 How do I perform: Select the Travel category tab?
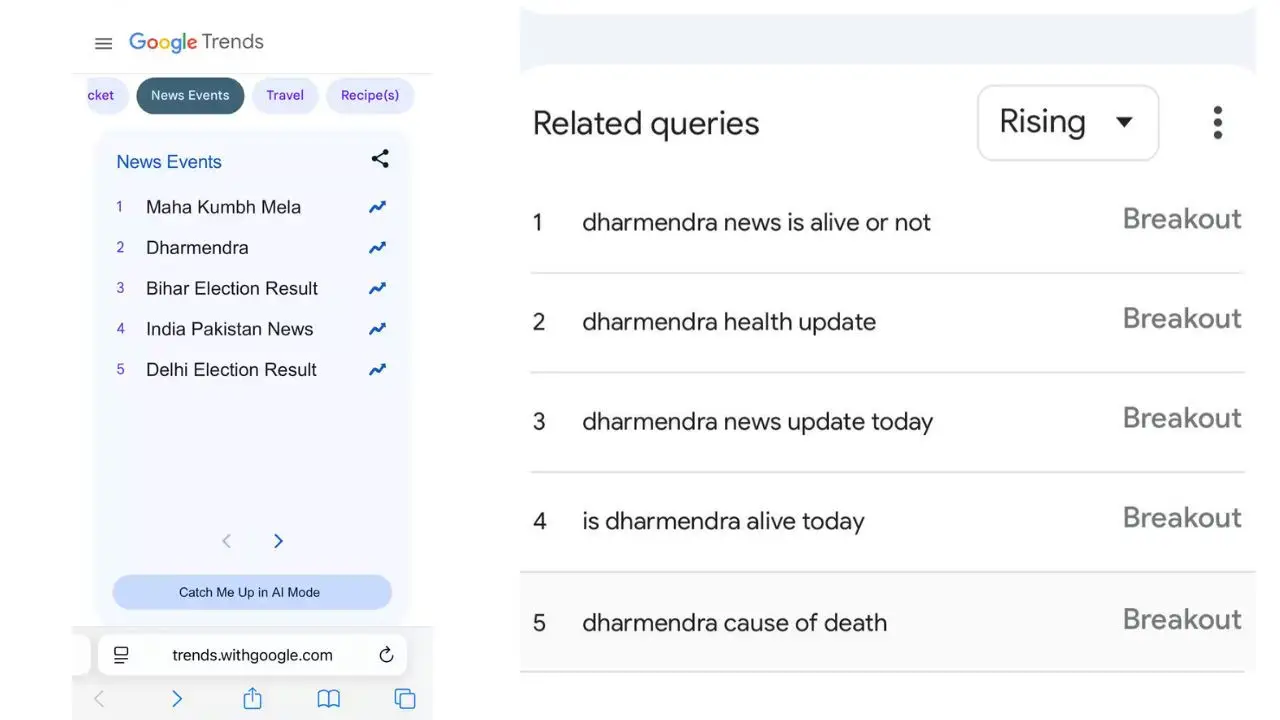[285, 96]
